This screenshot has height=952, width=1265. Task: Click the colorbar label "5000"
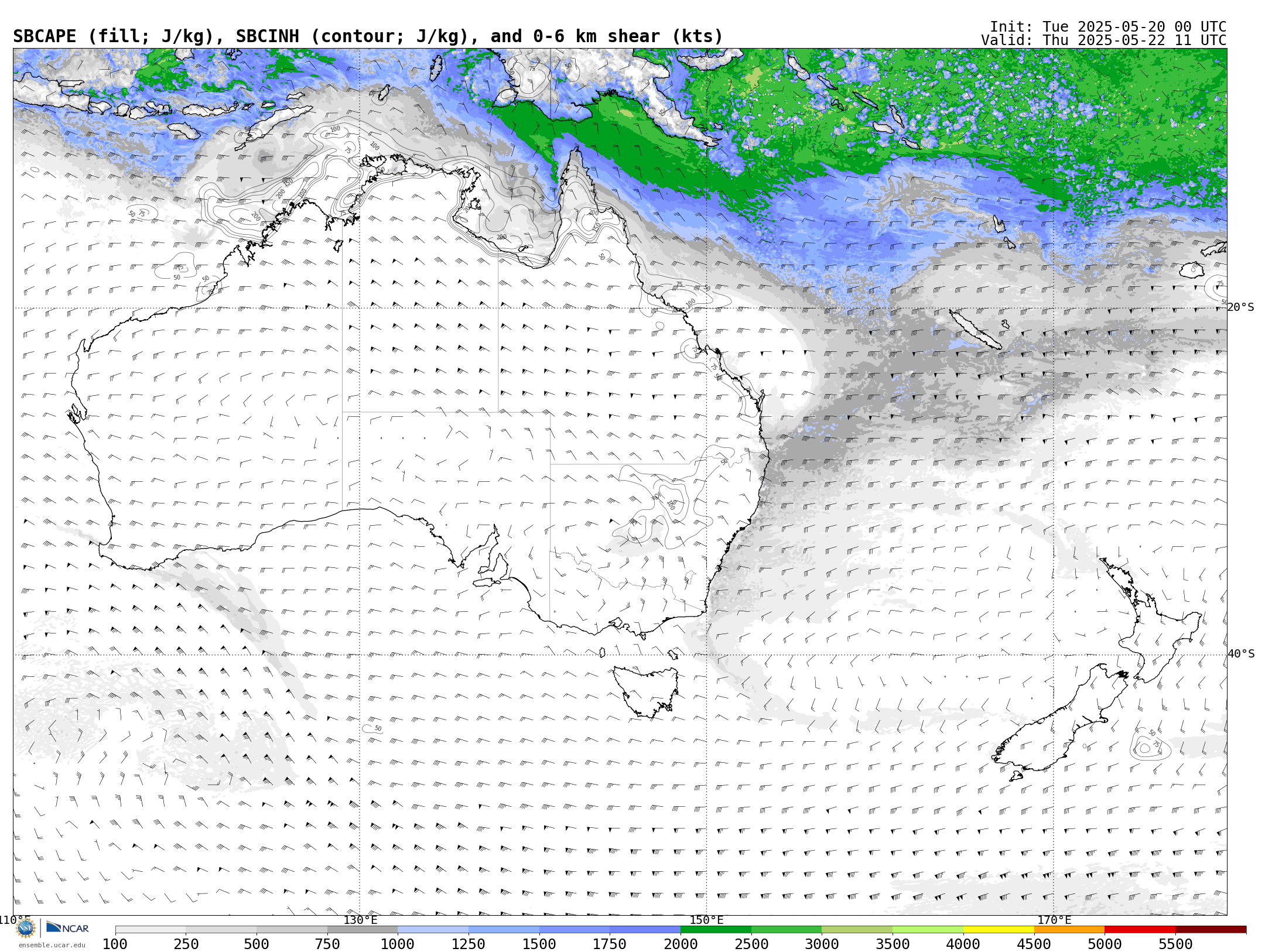[1105, 944]
